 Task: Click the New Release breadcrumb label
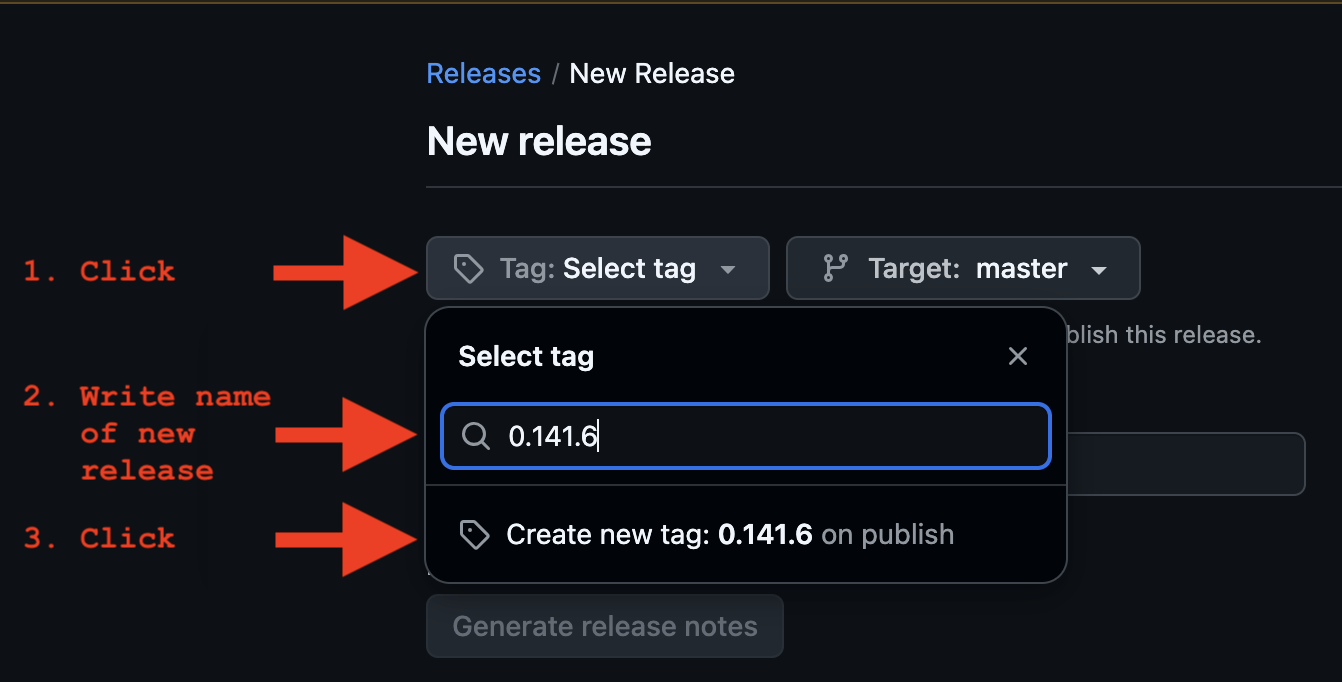coord(651,72)
